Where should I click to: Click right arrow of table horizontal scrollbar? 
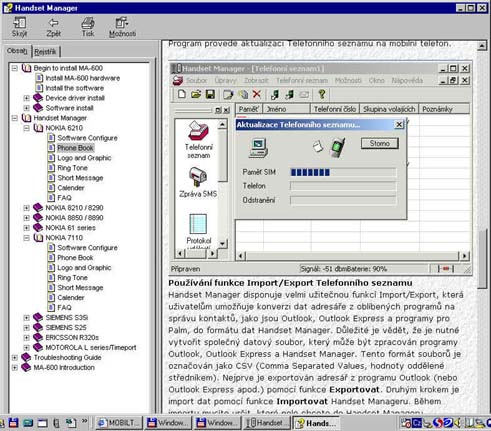click(x=464, y=256)
